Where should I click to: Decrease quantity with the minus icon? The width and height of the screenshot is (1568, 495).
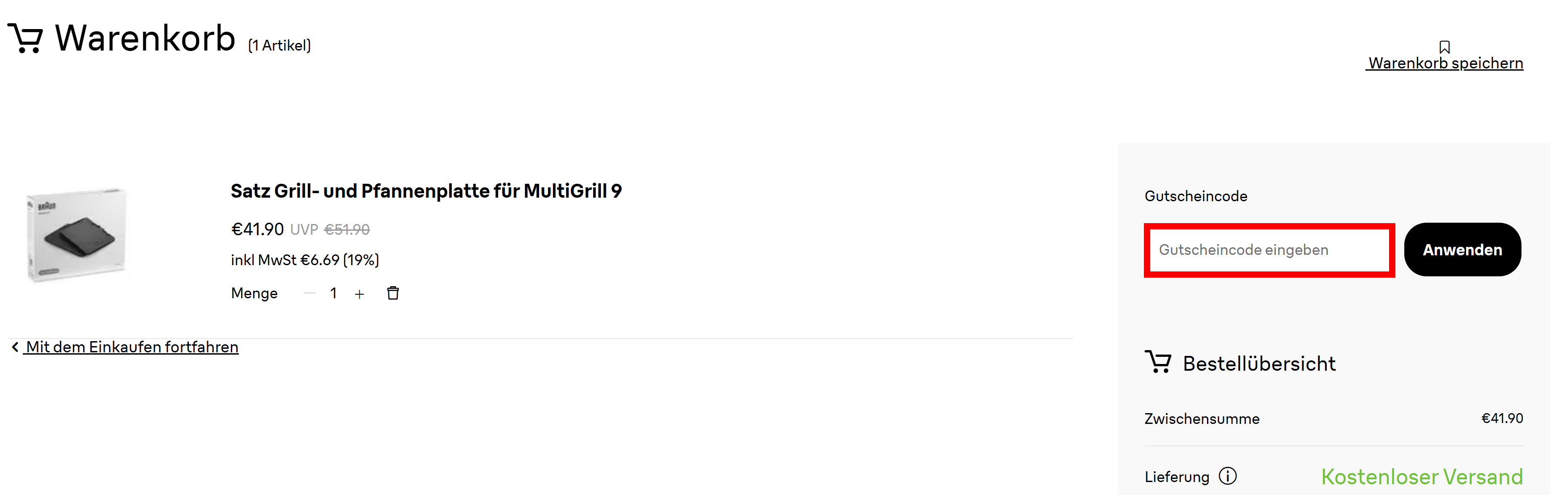coord(309,294)
